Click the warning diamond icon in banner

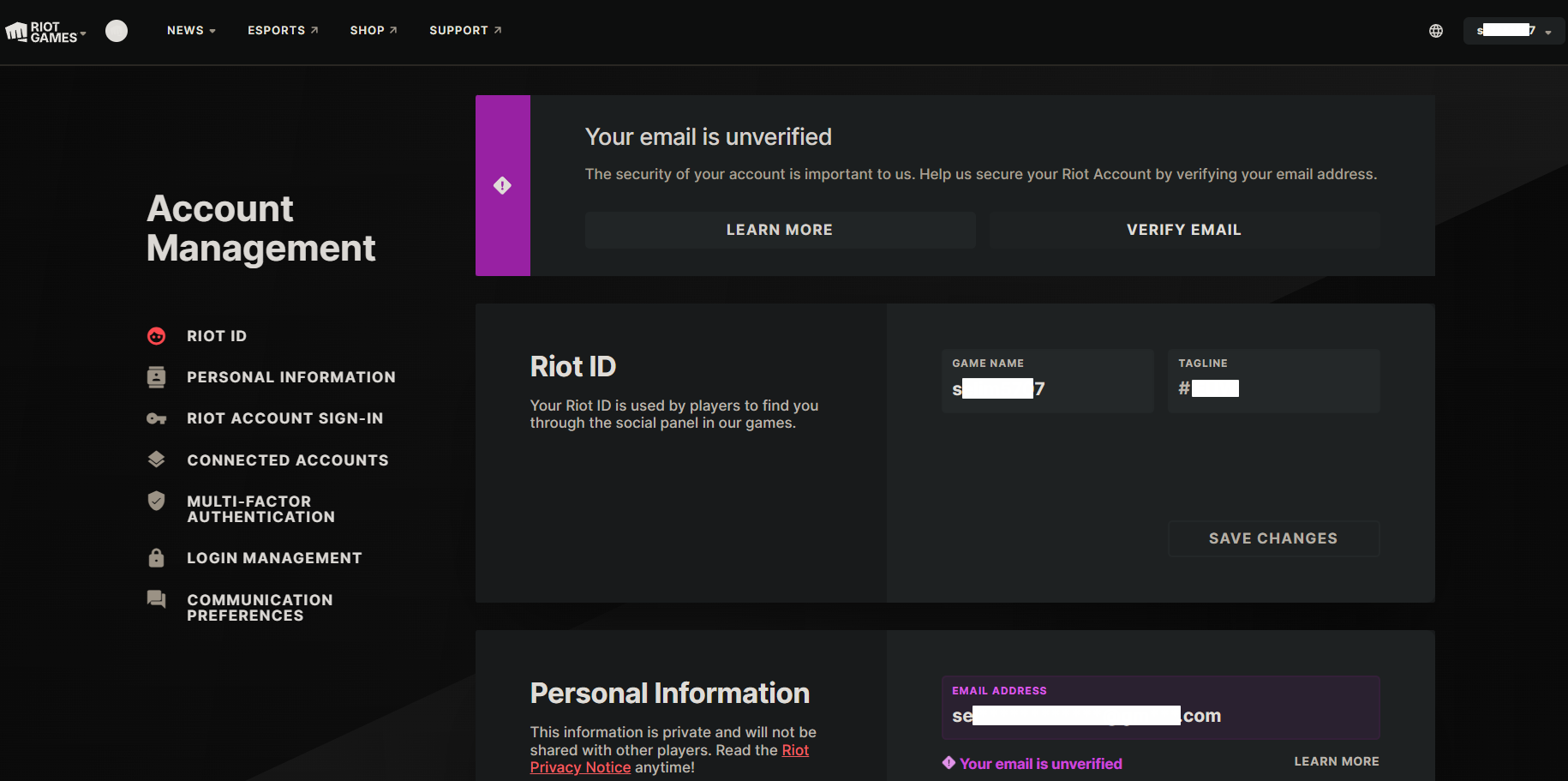point(502,185)
